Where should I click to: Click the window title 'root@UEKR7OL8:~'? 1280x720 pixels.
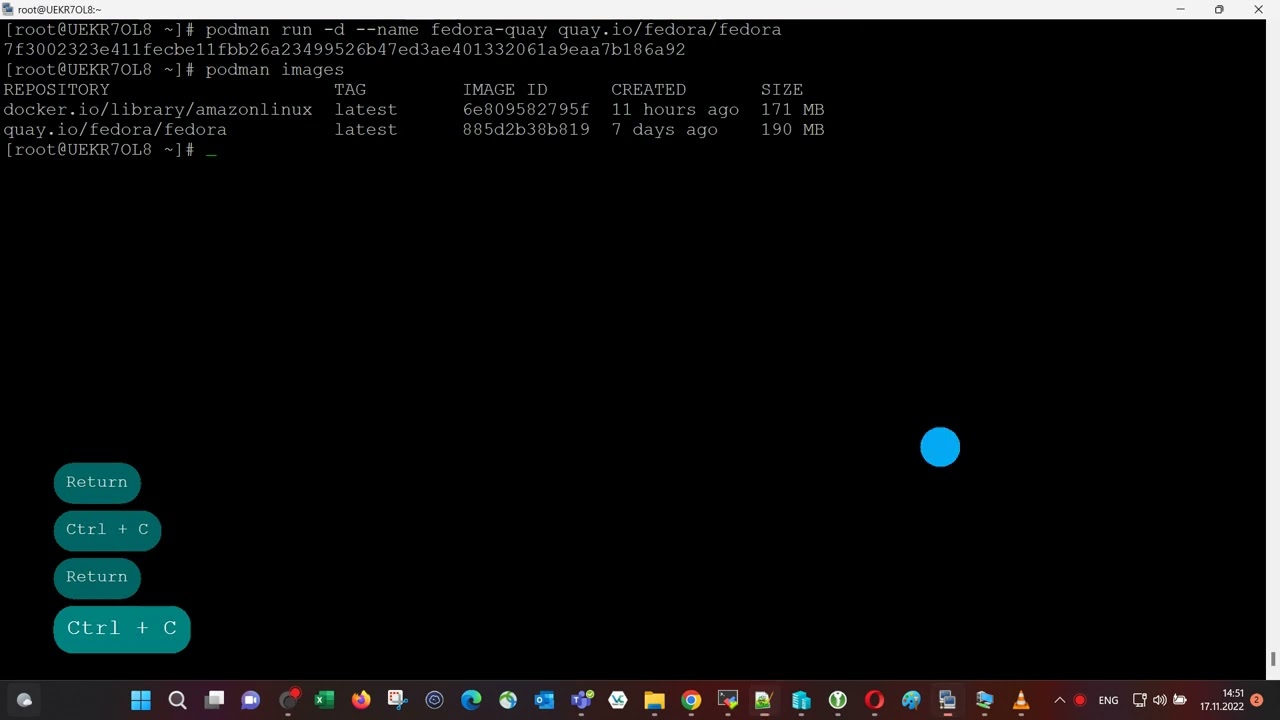pyautogui.click(x=59, y=9)
